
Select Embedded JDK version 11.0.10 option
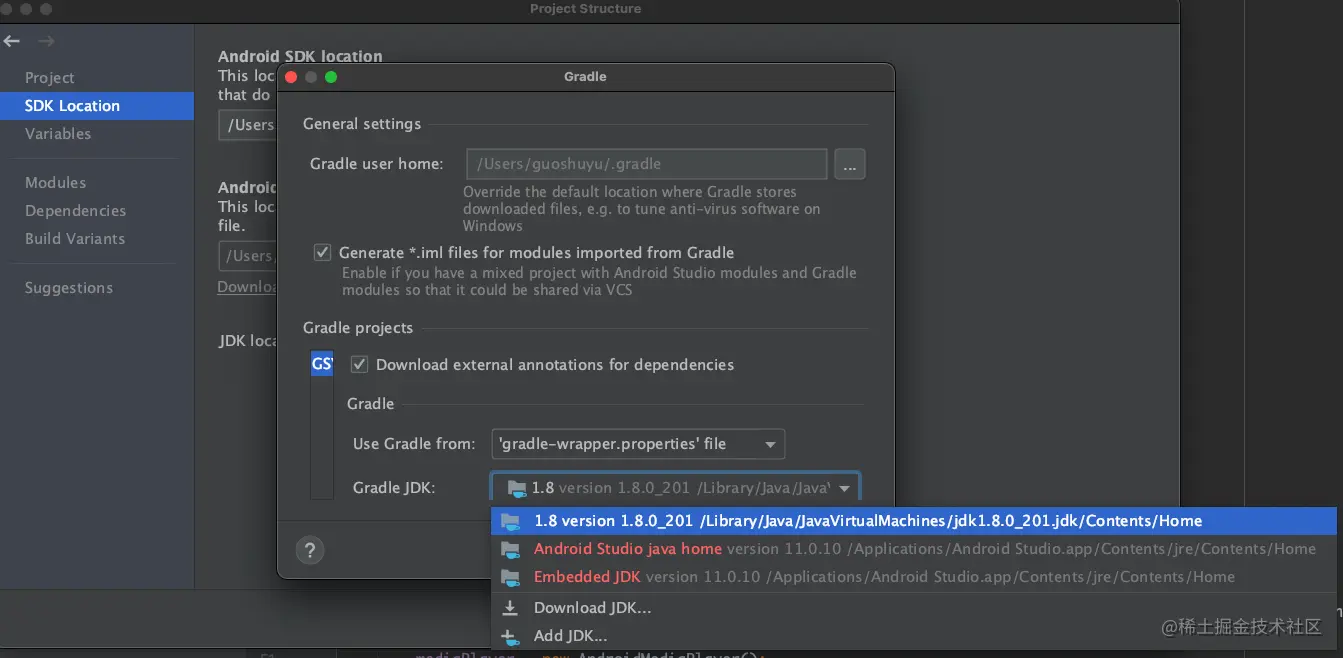pos(914,577)
